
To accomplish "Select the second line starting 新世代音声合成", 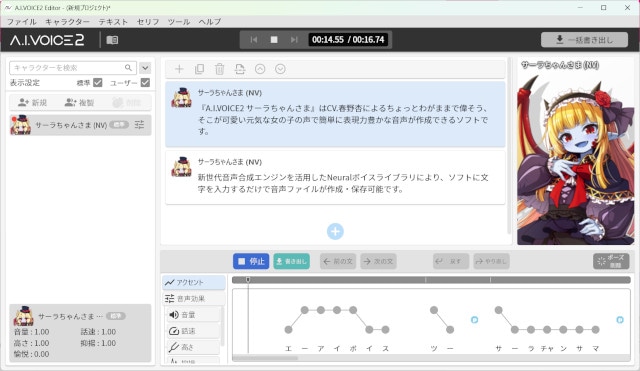I will coord(335,177).
